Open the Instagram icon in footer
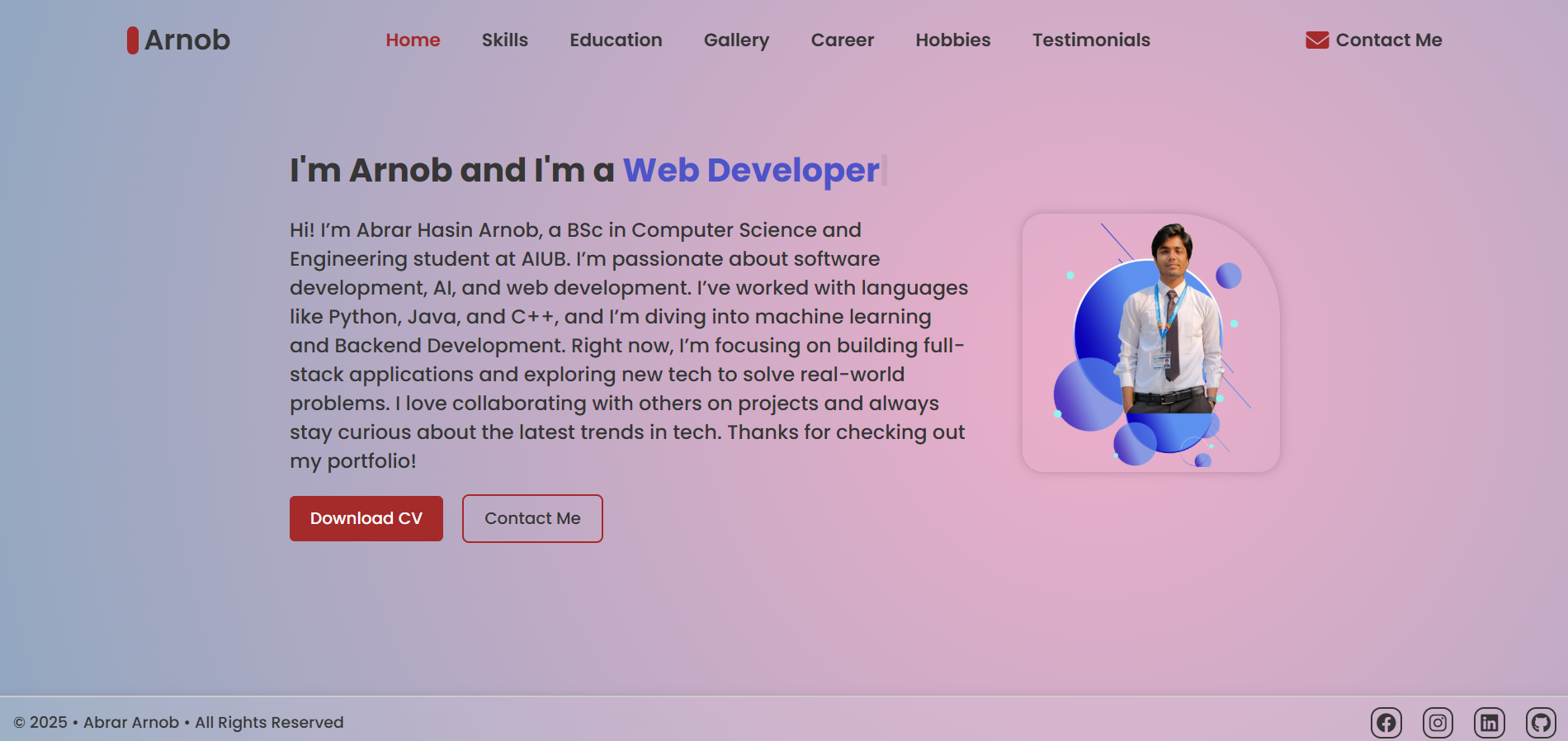The height and width of the screenshot is (741, 1568). [x=1438, y=723]
